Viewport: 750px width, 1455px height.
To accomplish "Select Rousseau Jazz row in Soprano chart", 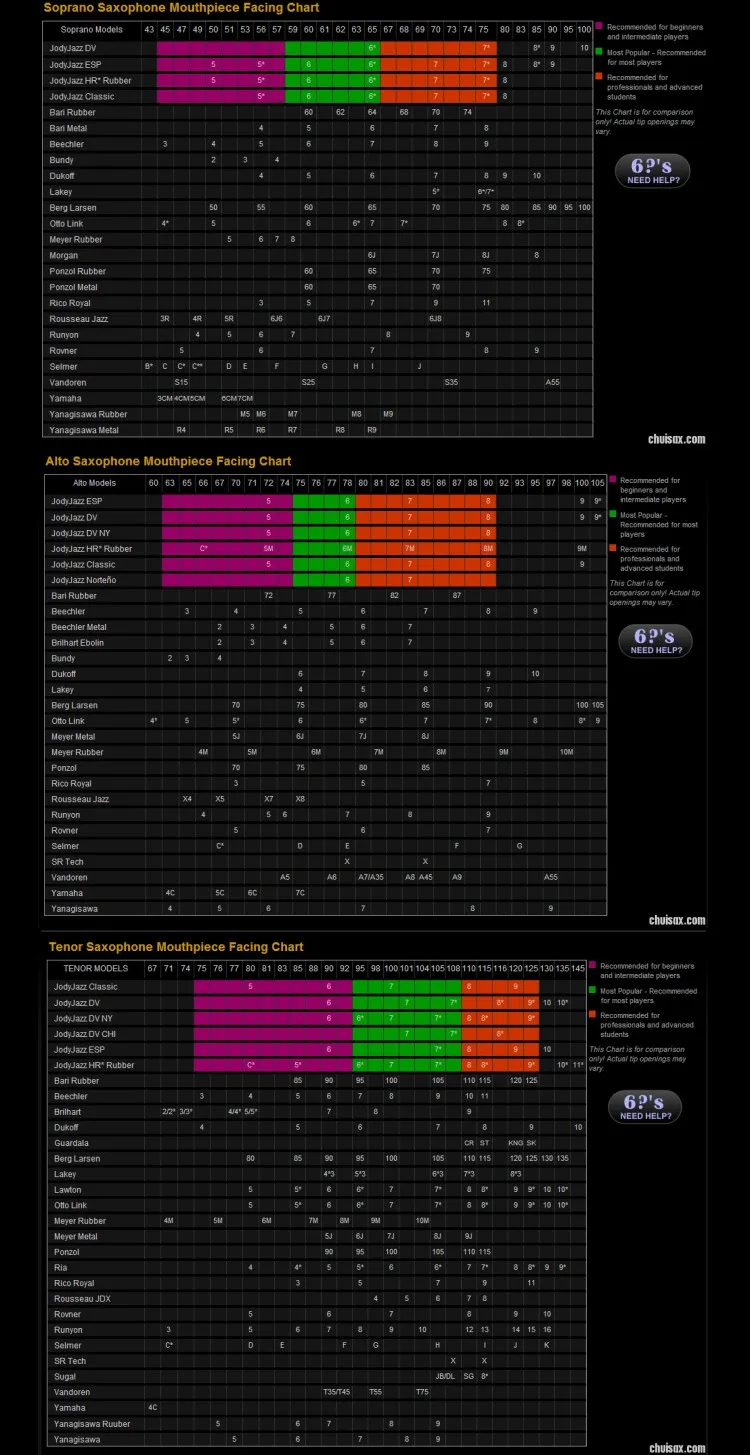I will pyautogui.click(x=320, y=318).
